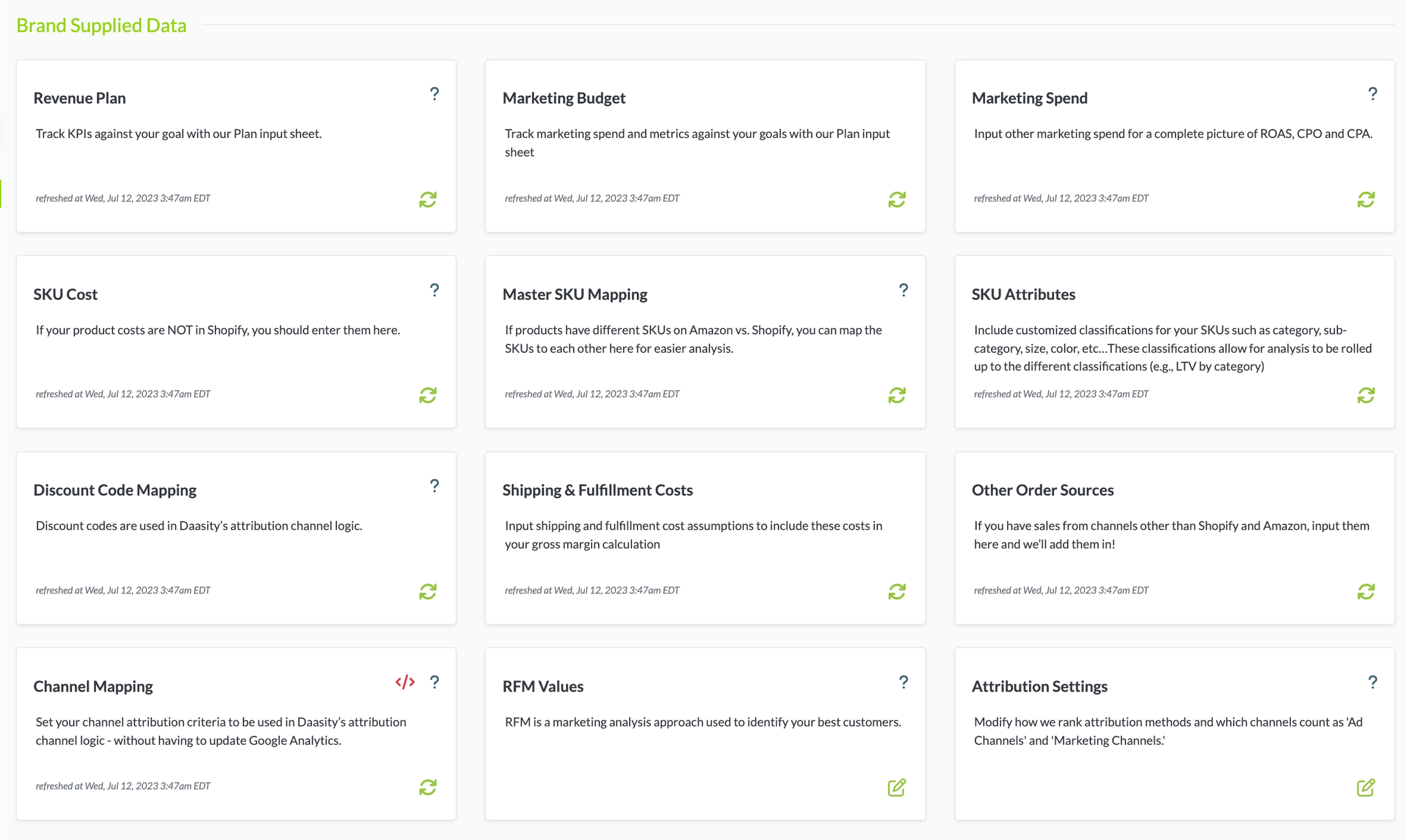The image size is (1407, 840).
Task: Open the Channel Mapping code editor icon
Action: pyautogui.click(x=405, y=682)
